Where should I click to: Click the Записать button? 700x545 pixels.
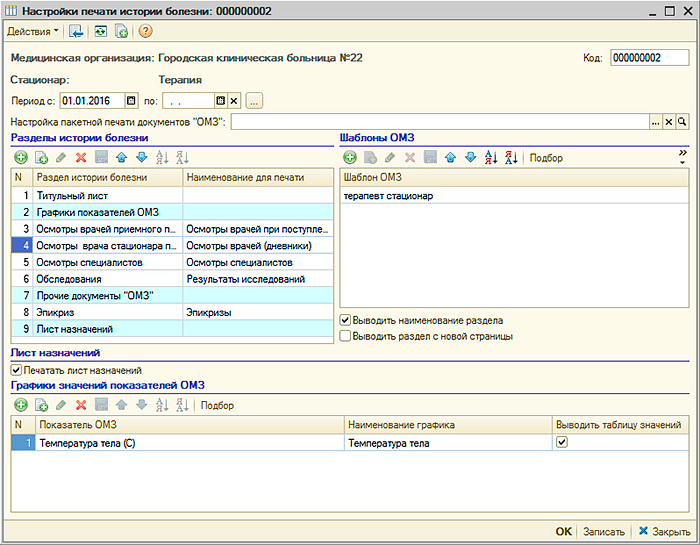605,532
